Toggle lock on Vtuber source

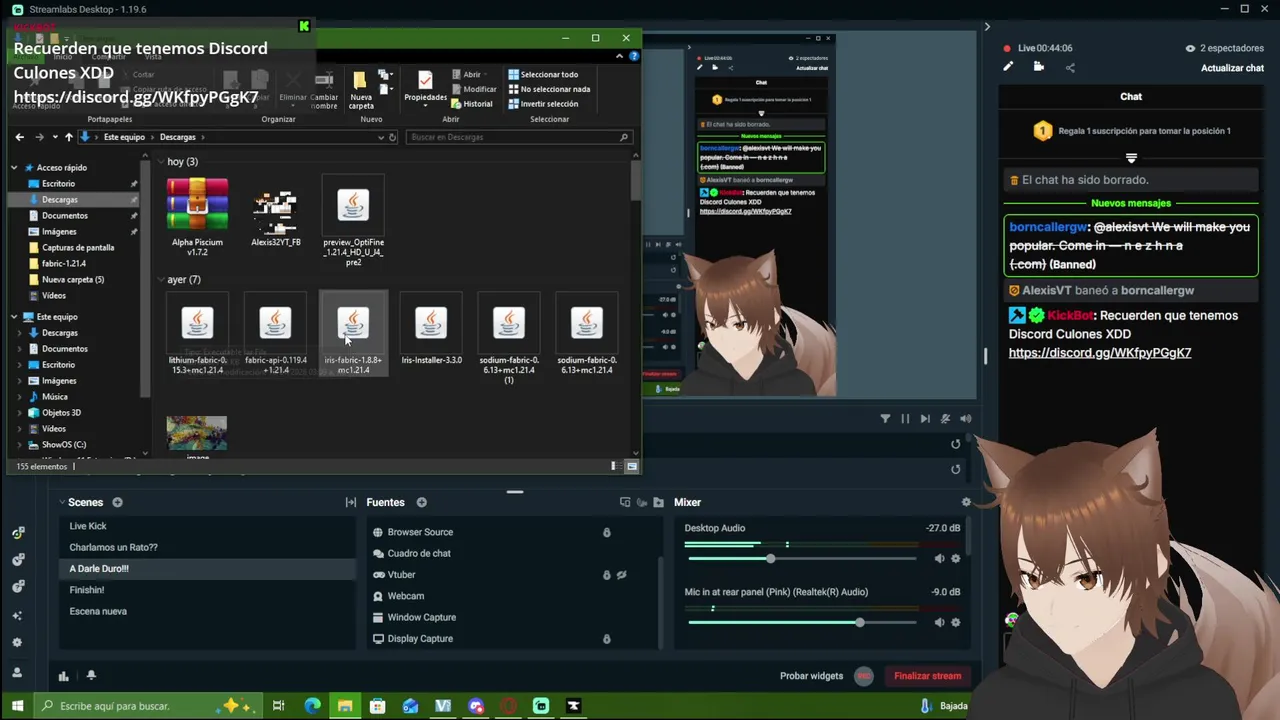pyautogui.click(x=606, y=575)
